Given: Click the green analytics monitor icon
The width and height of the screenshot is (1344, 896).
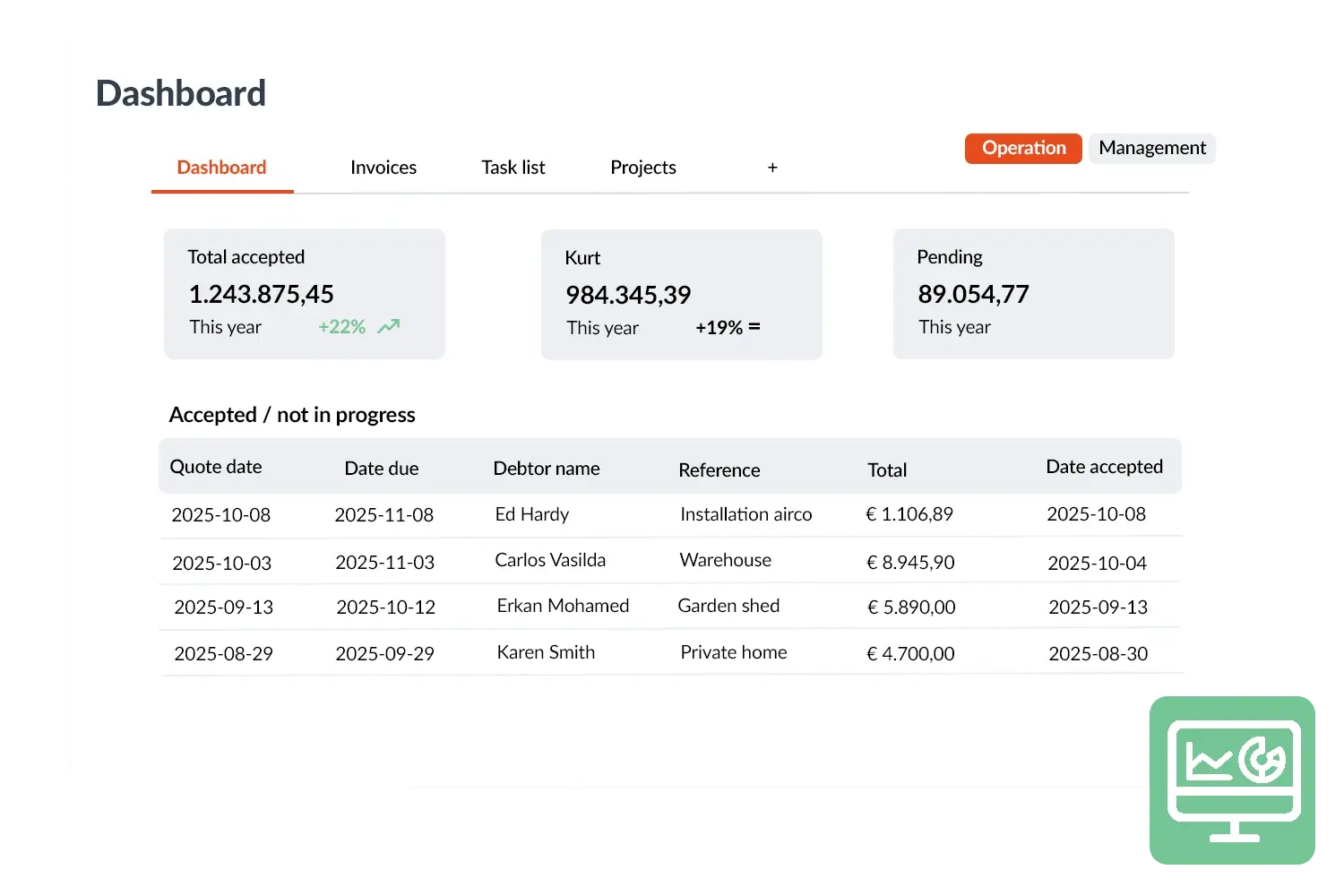Looking at the screenshot, I should tap(1234, 780).
